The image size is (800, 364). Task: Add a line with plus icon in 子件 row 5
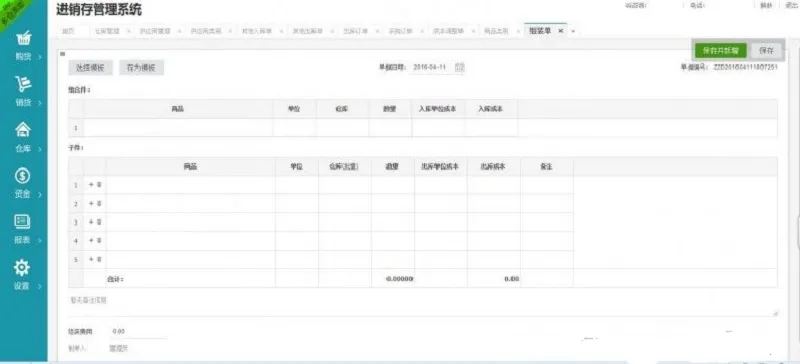[91, 259]
